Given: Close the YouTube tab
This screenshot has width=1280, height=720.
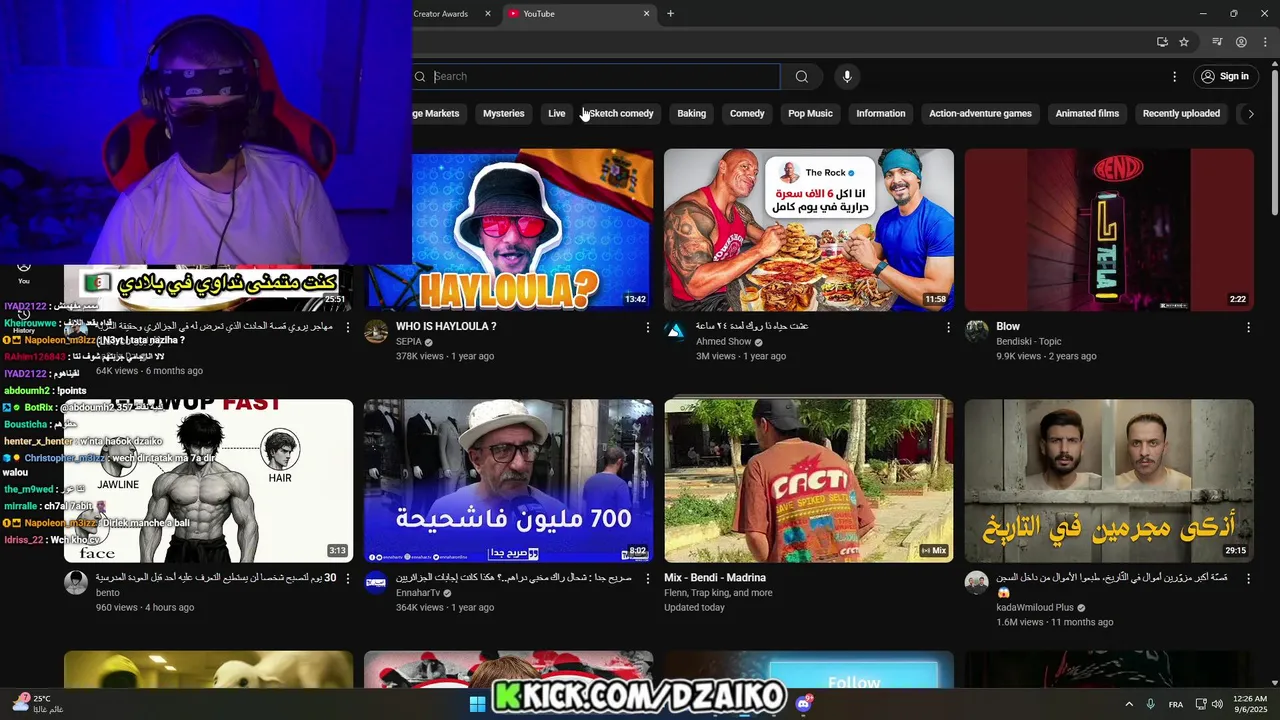Looking at the screenshot, I should (x=646, y=14).
